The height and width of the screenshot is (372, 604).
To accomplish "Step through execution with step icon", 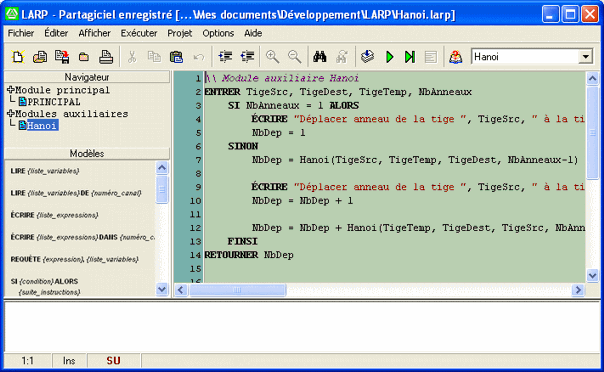I will coord(410,57).
